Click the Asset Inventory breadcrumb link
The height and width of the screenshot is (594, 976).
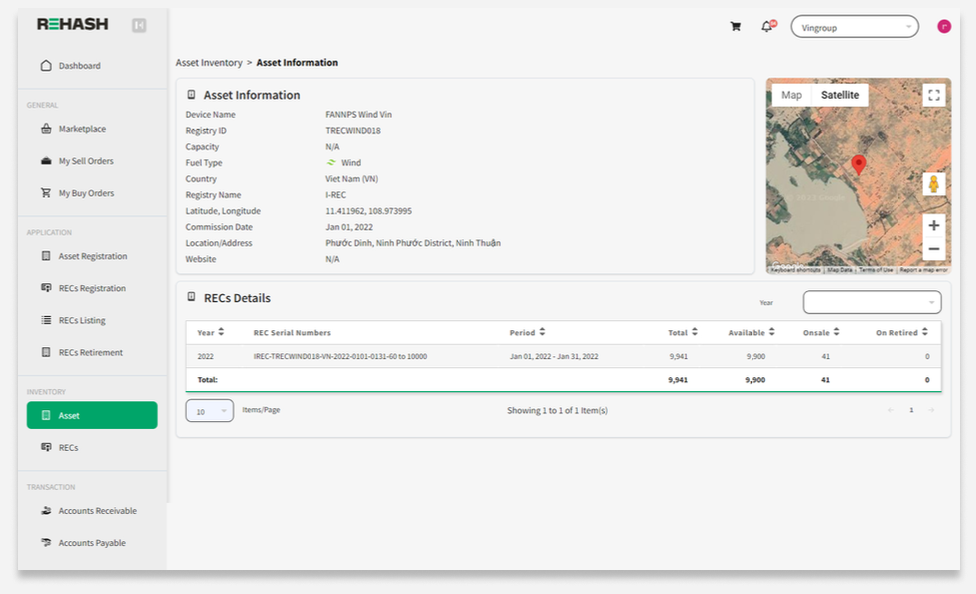coord(209,63)
